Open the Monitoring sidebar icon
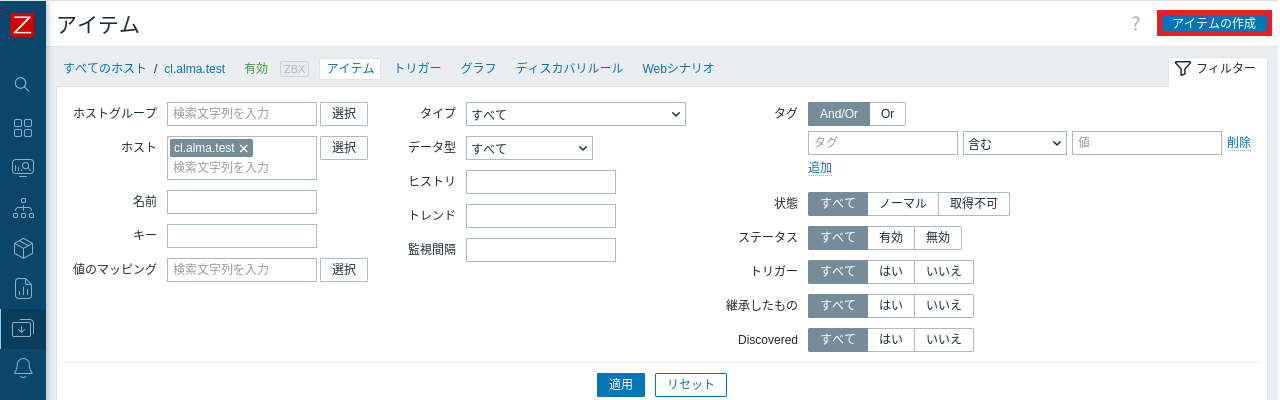1280x400 pixels. coord(22,167)
